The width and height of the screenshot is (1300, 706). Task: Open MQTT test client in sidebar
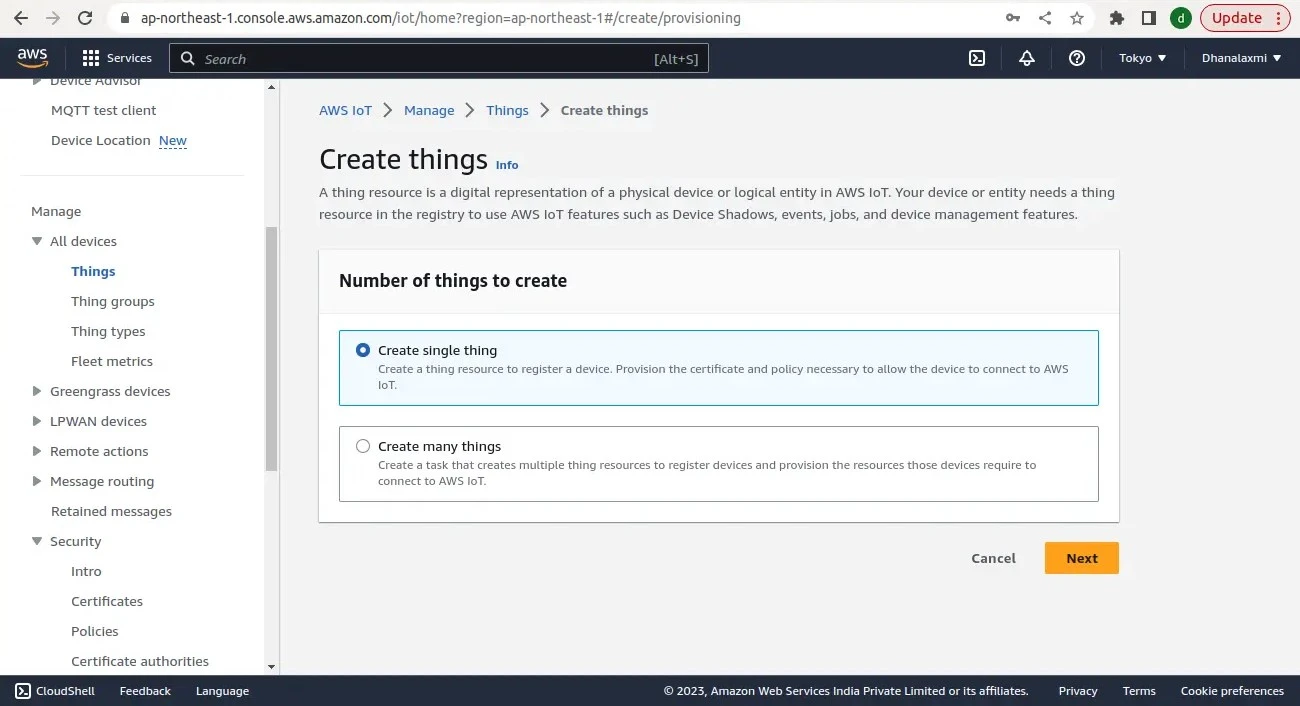coord(104,110)
